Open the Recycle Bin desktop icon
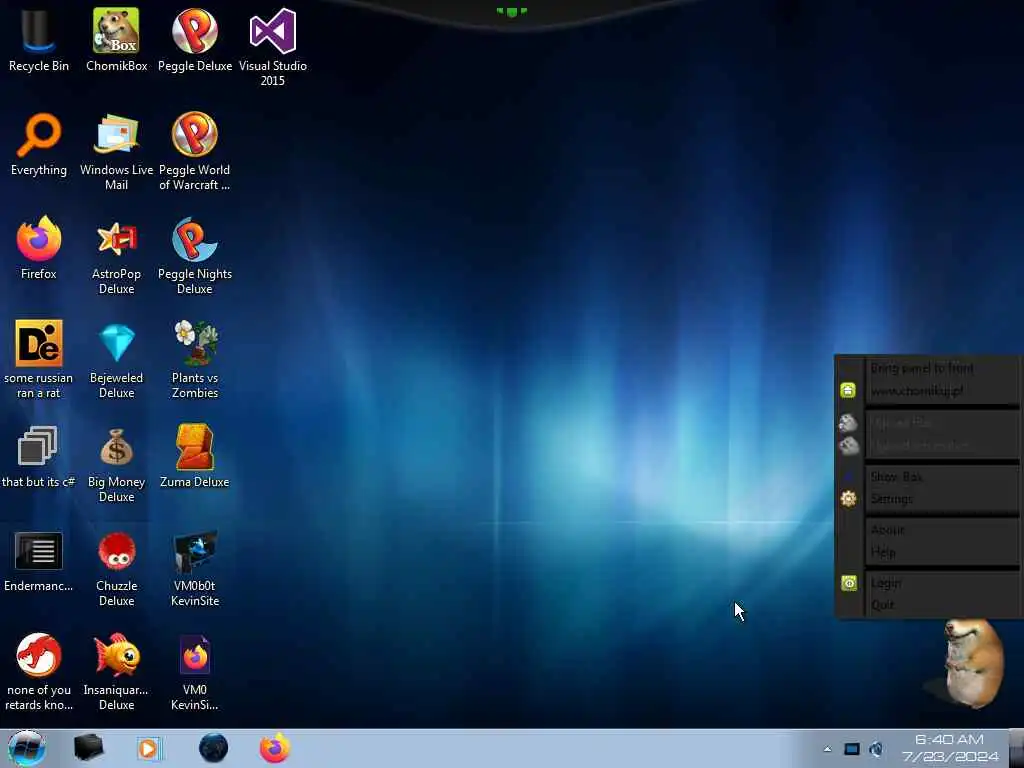 39,40
